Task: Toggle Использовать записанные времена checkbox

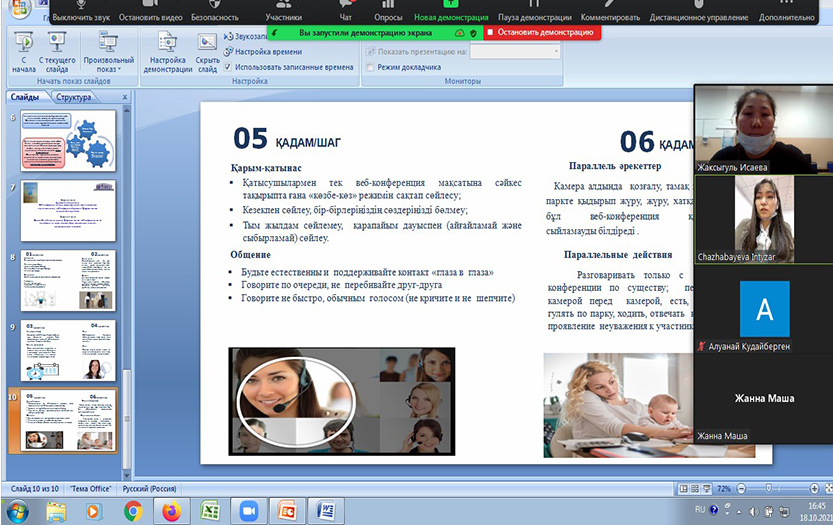Action: click(x=228, y=67)
